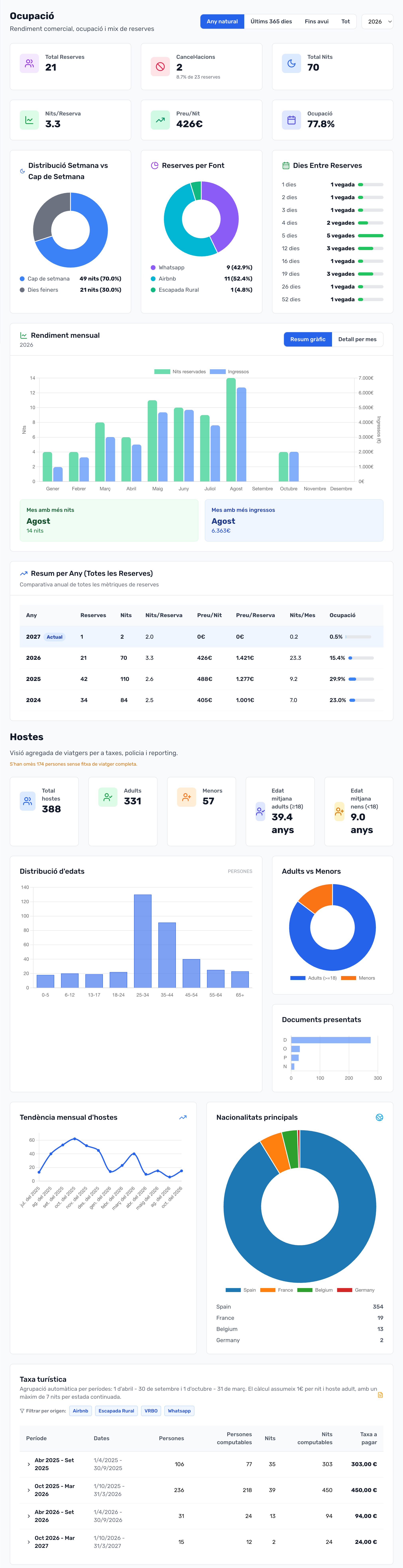Click the globe icon in Nacionalitats principals
Viewport: 403px width, 1568px height.
coord(379,1118)
